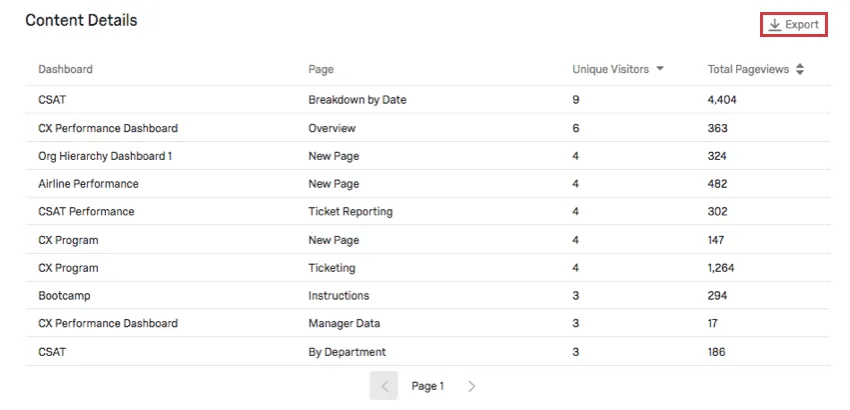Click Total Pageviews sort arrows icon

[x=799, y=69]
